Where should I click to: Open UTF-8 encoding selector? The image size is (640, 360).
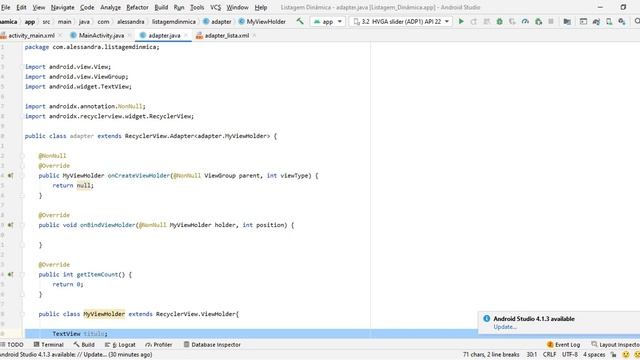(570, 355)
